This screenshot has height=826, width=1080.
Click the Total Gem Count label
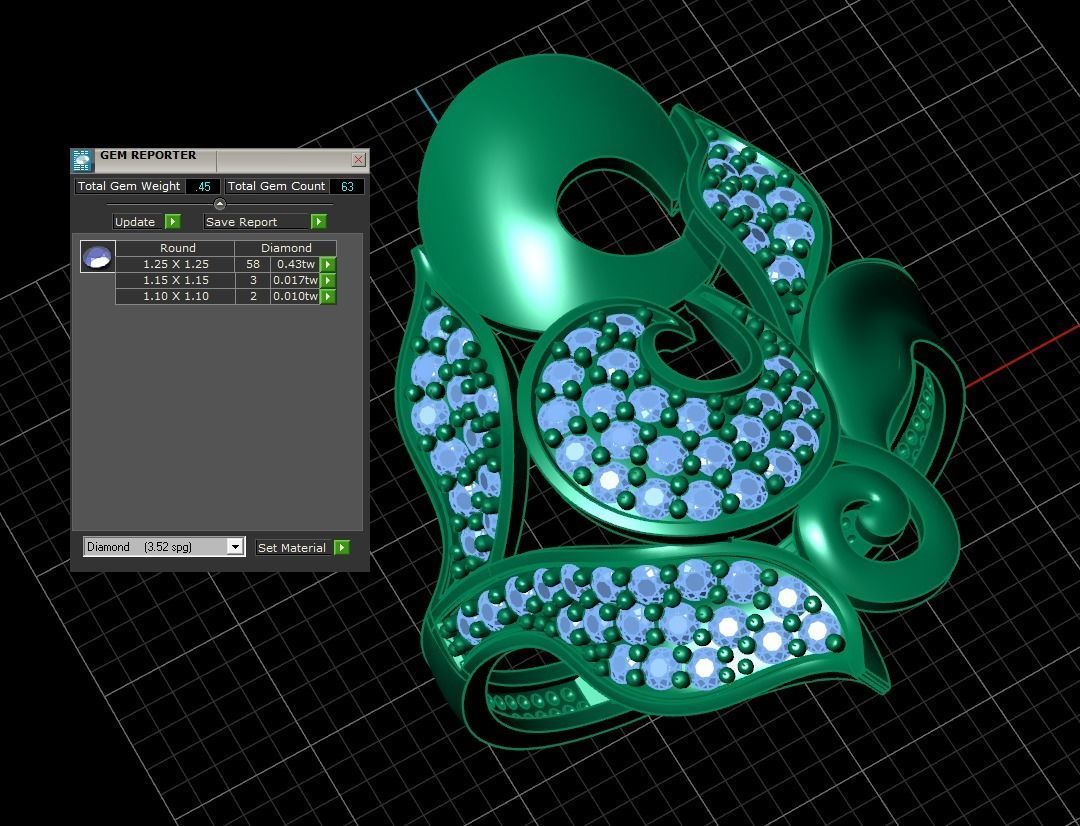click(277, 187)
